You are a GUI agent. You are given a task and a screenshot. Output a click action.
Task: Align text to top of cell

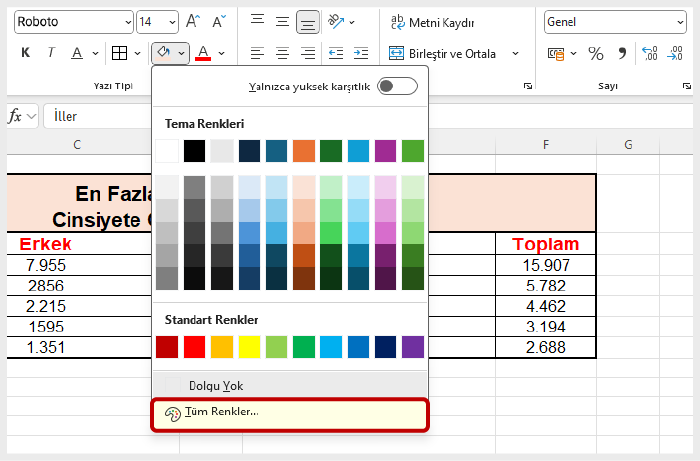(257, 21)
